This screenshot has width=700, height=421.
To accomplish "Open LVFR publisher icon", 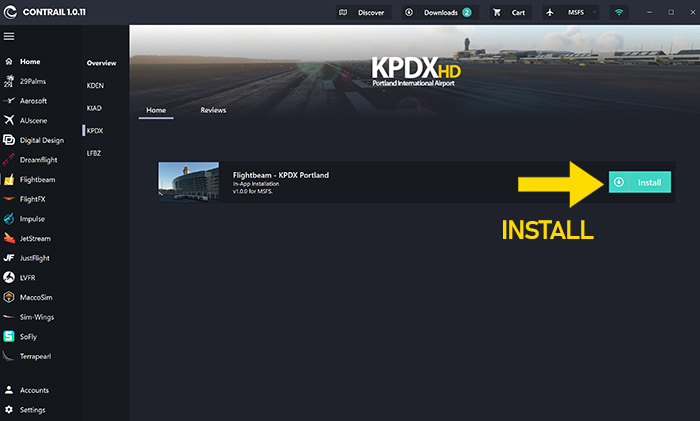I will (9, 278).
